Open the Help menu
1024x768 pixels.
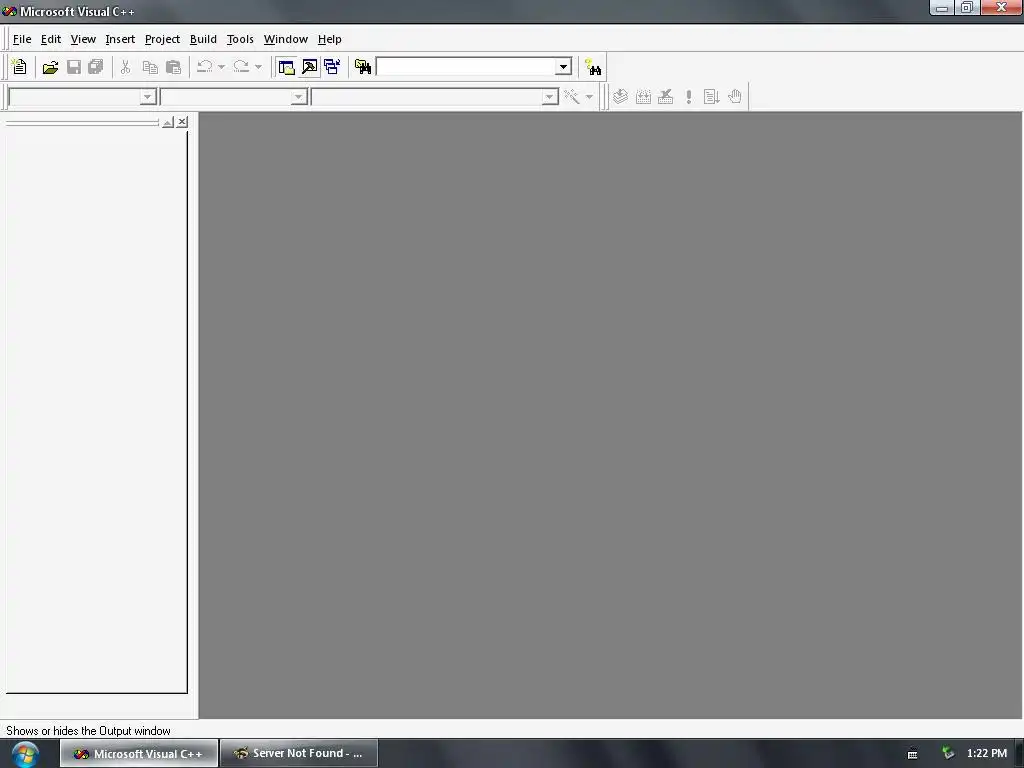tap(330, 39)
